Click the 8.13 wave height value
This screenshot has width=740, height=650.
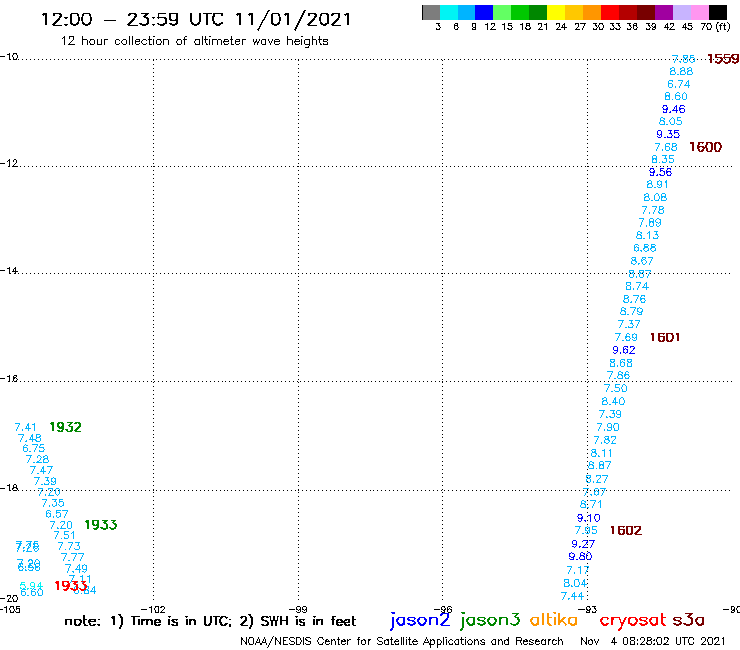(648, 235)
